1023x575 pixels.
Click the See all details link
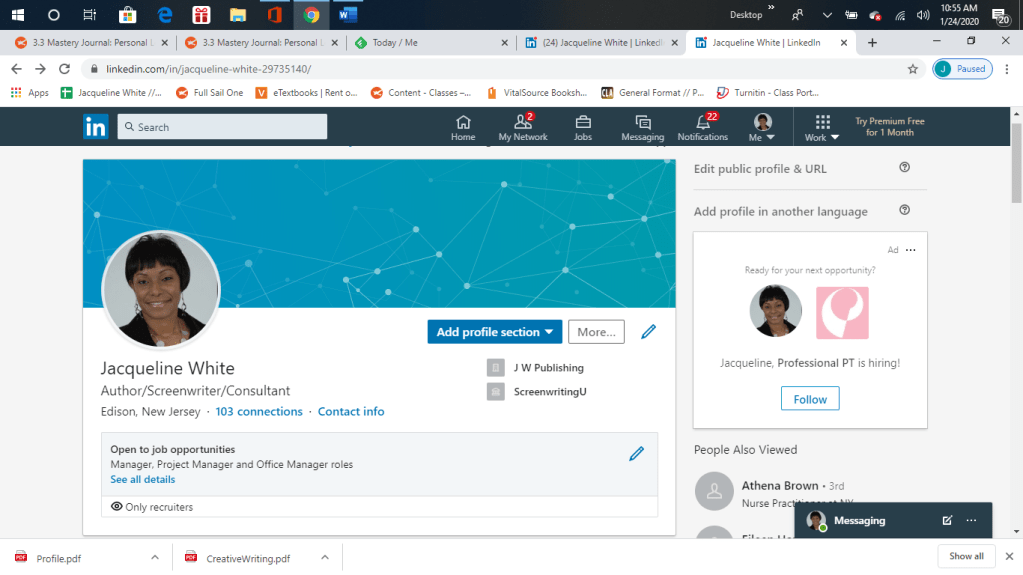tap(143, 480)
